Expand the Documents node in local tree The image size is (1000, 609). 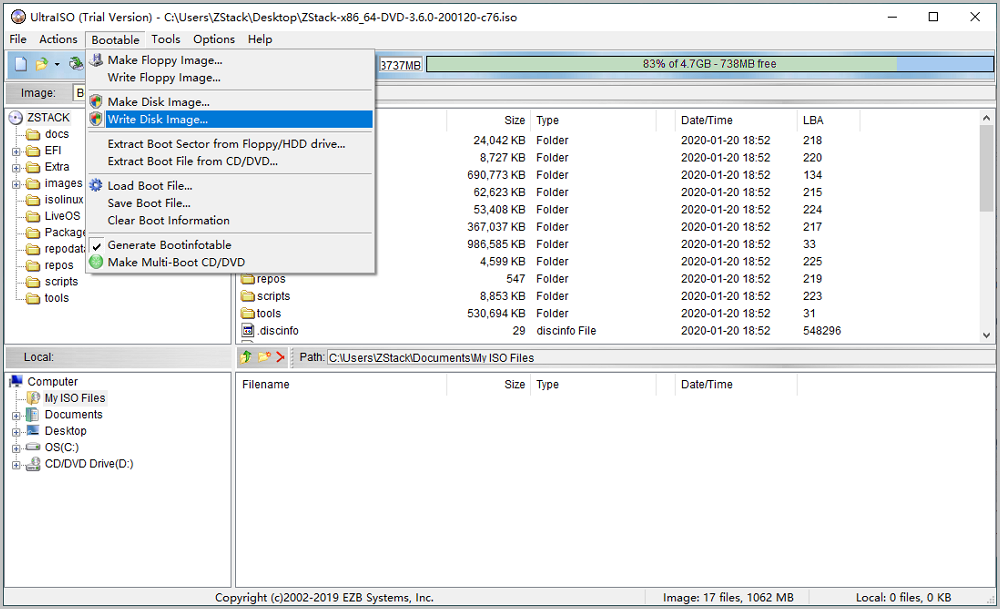pos(16,416)
